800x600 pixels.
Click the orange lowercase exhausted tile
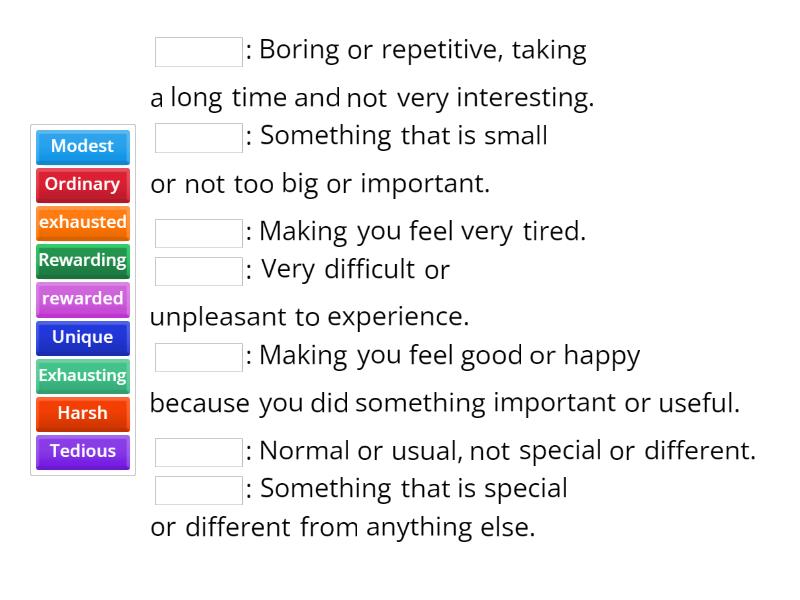[x=83, y=222]
